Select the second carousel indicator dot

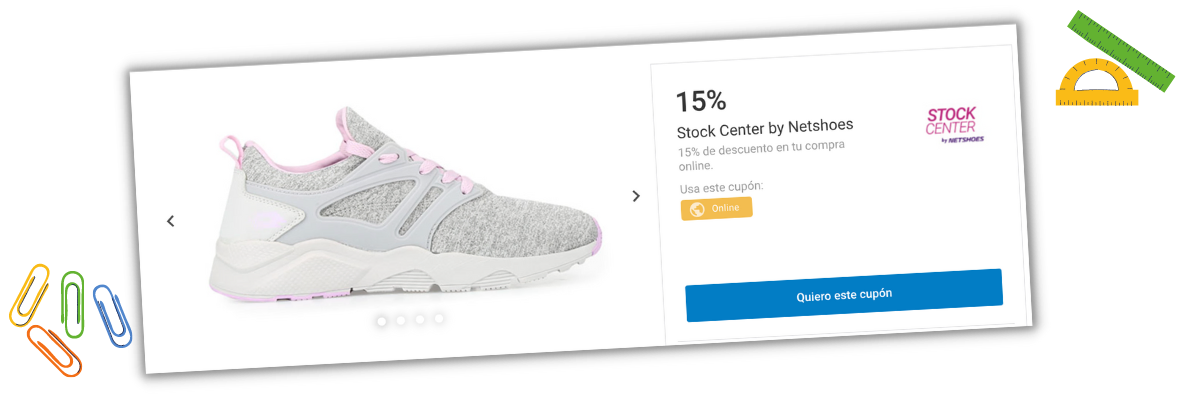[400, 321]
